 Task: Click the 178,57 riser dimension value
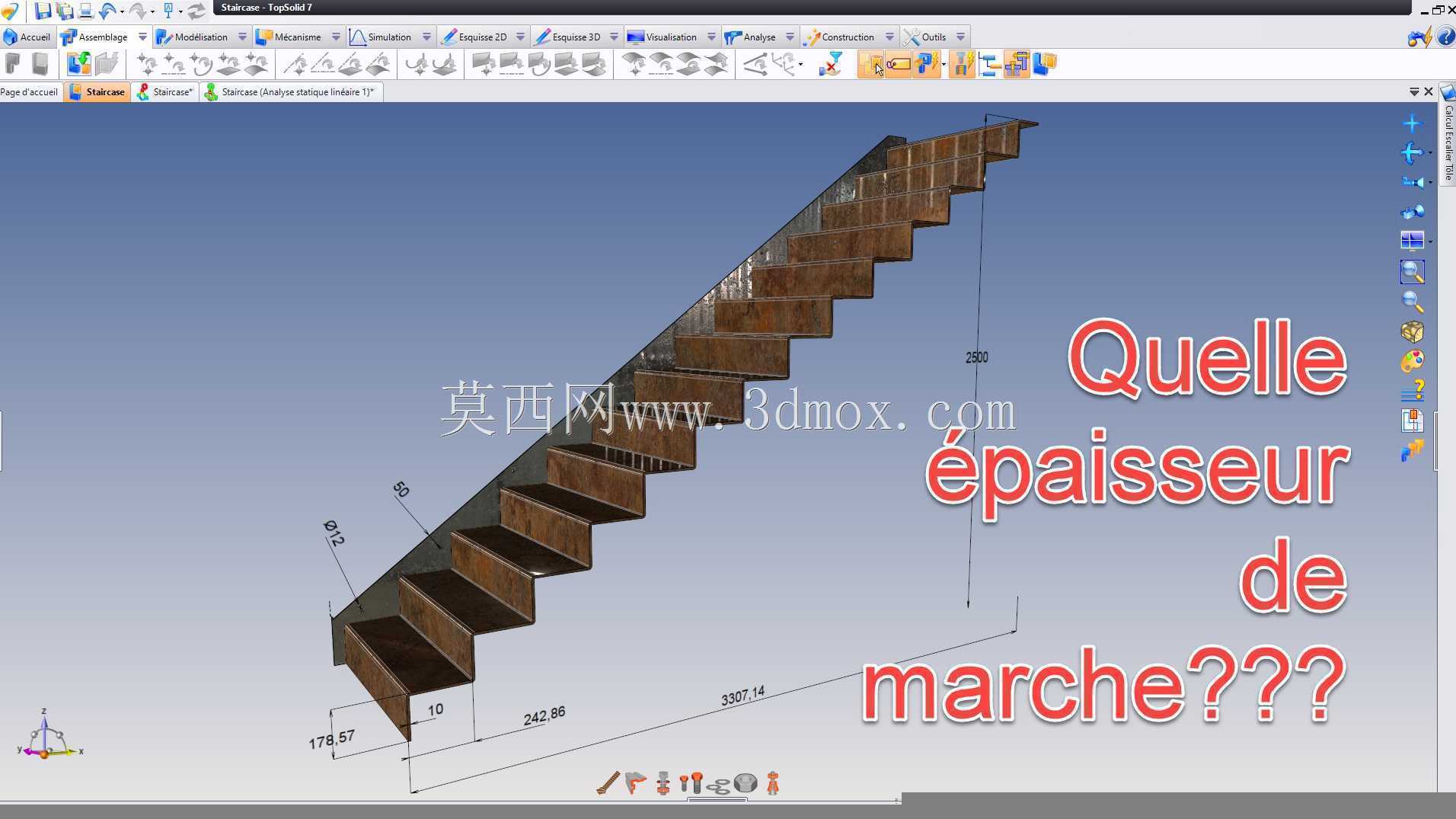(x=331, y=740)
